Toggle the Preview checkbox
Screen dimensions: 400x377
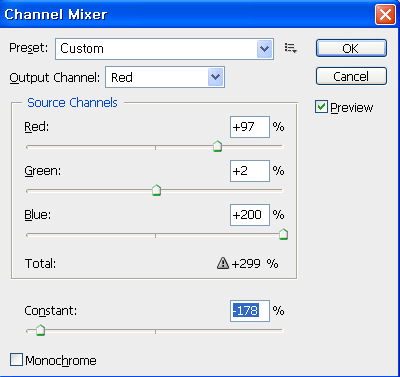coord(321,107)
